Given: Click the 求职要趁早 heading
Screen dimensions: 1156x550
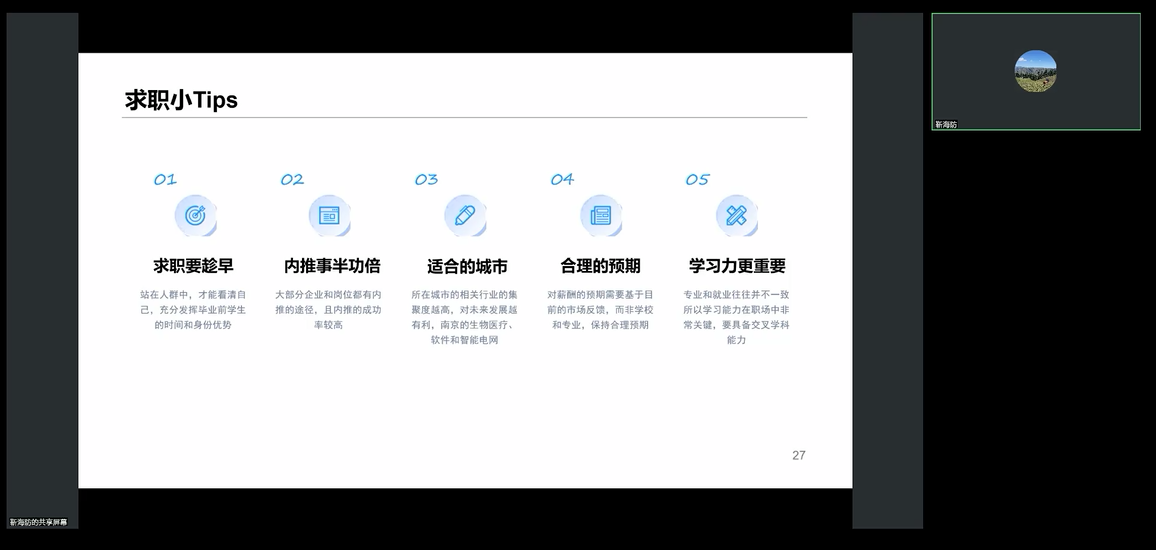Looking at the screenshot, I should (x=193, y=266).
